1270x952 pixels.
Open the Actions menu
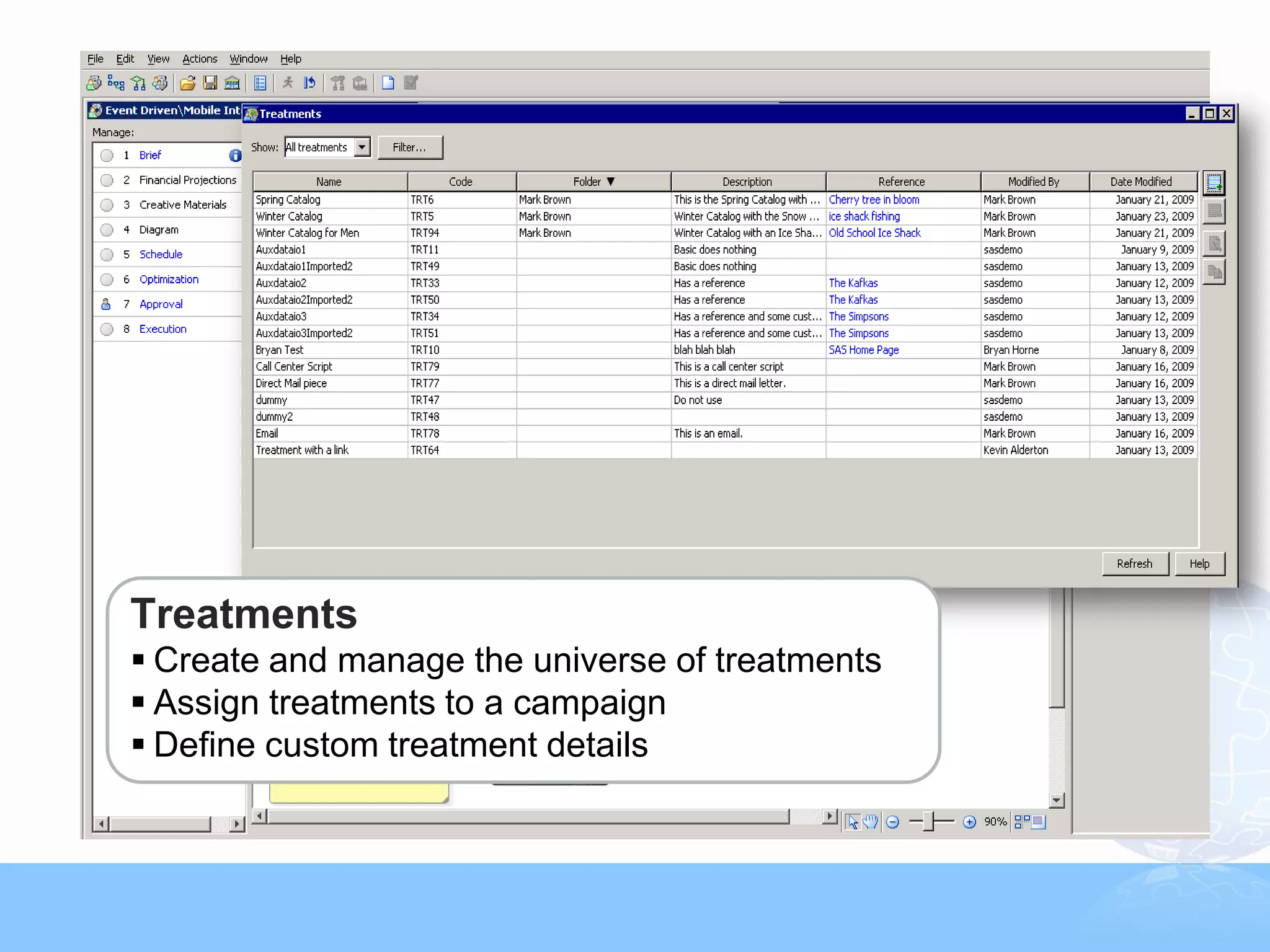tap(200, 59)
